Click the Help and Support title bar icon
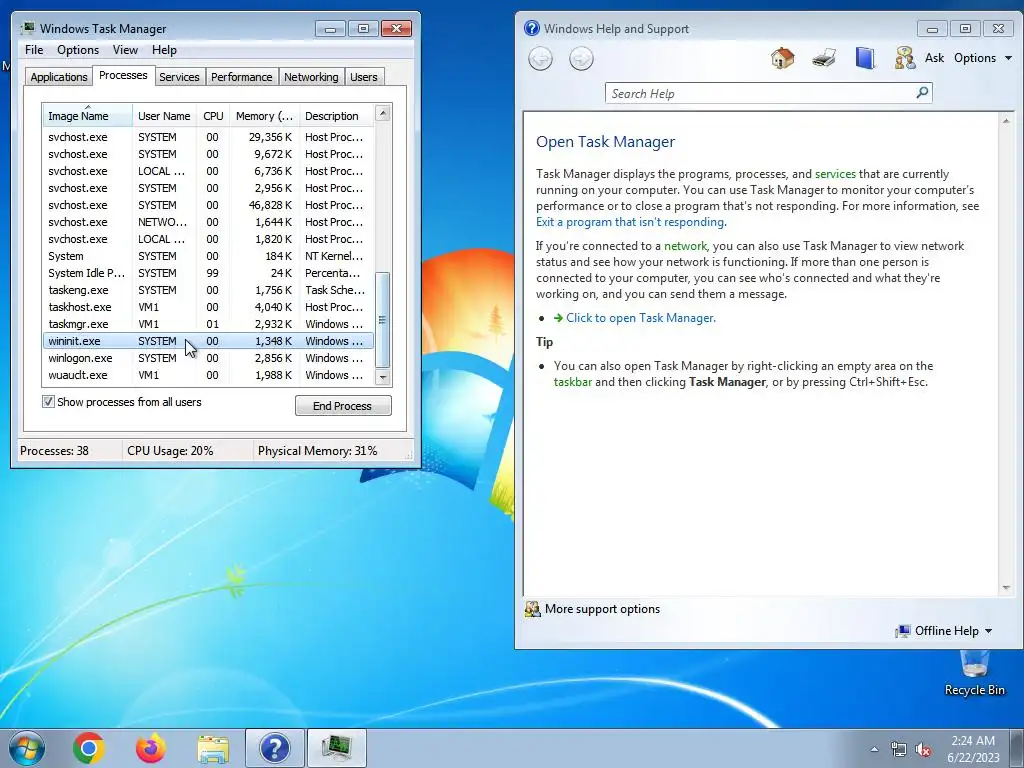The width and height of the screenshot is (1024, 768). [532, 28]
